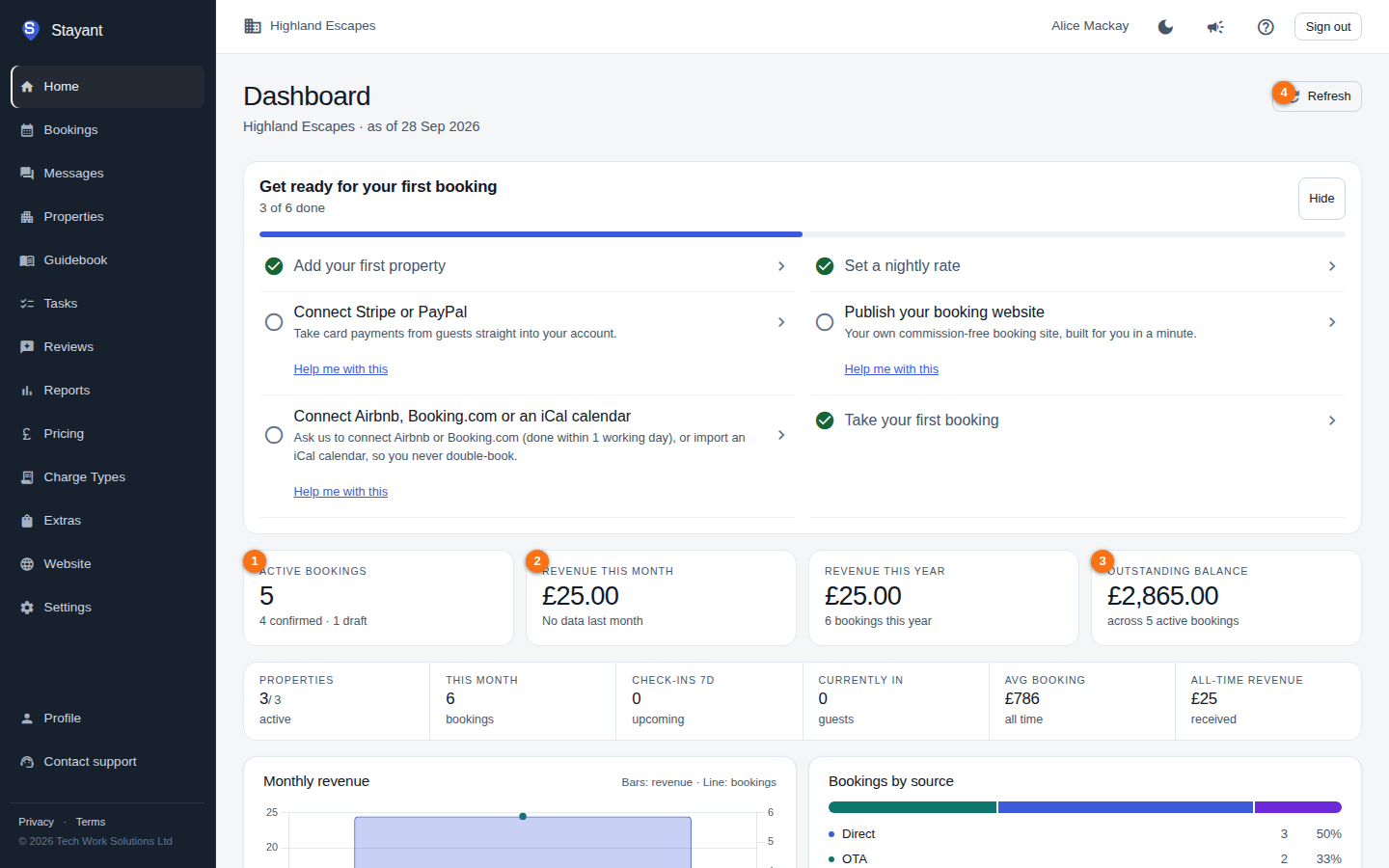Click the Extras bag icon in sidebar
The height and width of the screenshot is (868, 1389).
point(27,521)
